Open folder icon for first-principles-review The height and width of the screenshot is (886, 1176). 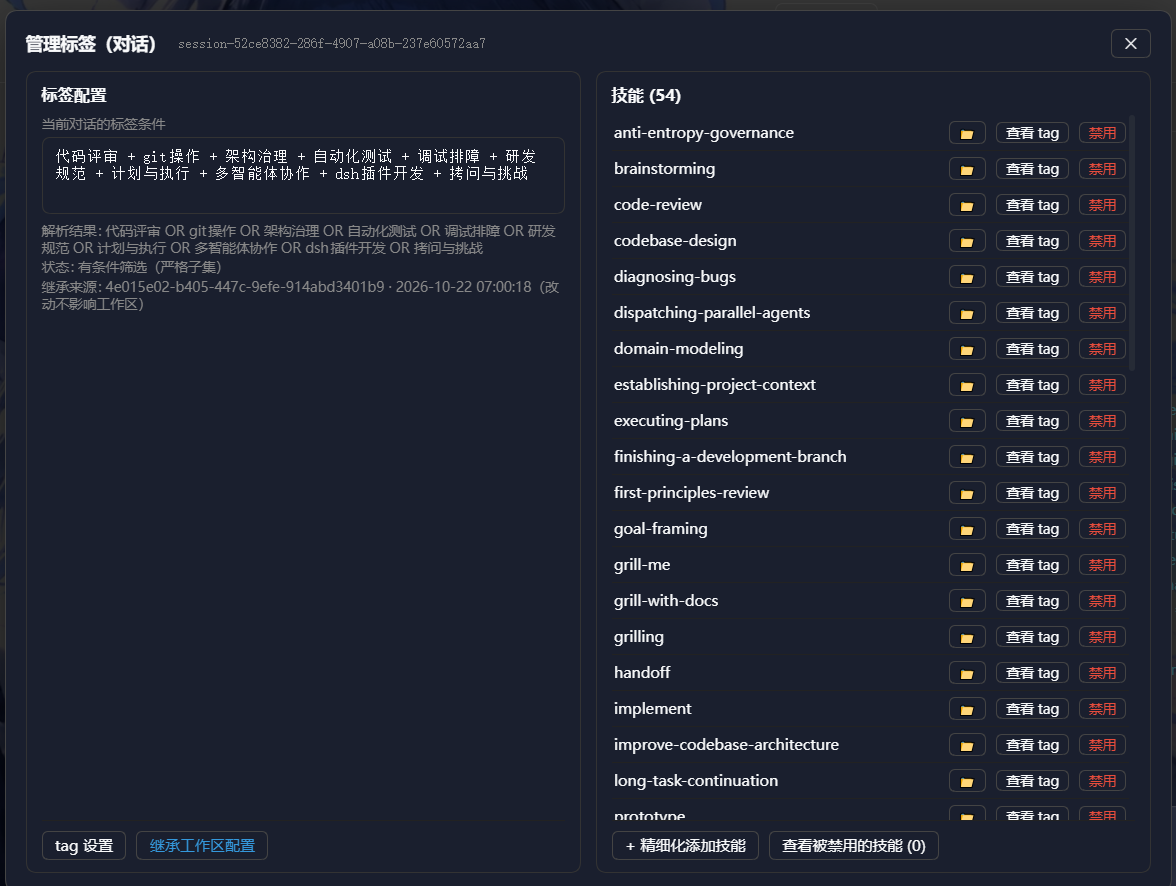tap(967, 494)
